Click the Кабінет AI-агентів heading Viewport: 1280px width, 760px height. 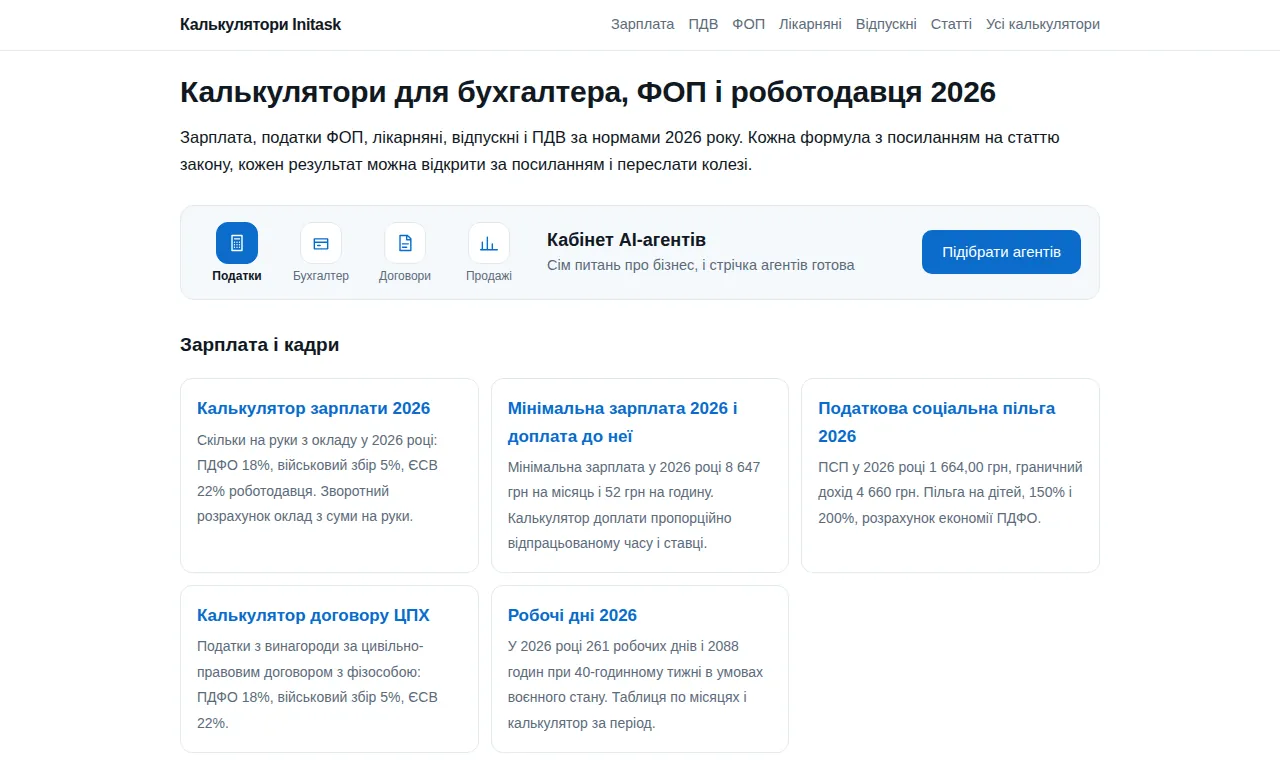click(627, 240)
